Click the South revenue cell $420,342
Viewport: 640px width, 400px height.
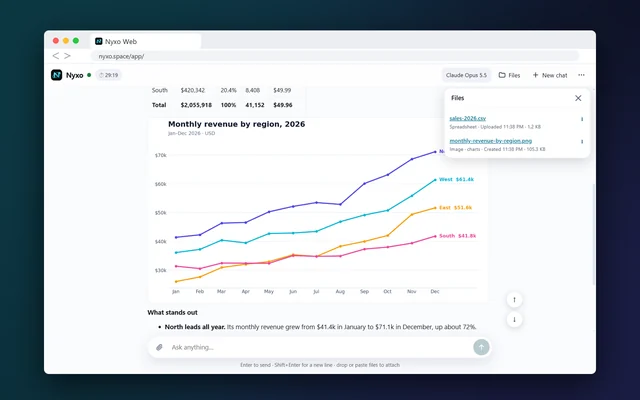pyautogui.click(x=193, y=90)
